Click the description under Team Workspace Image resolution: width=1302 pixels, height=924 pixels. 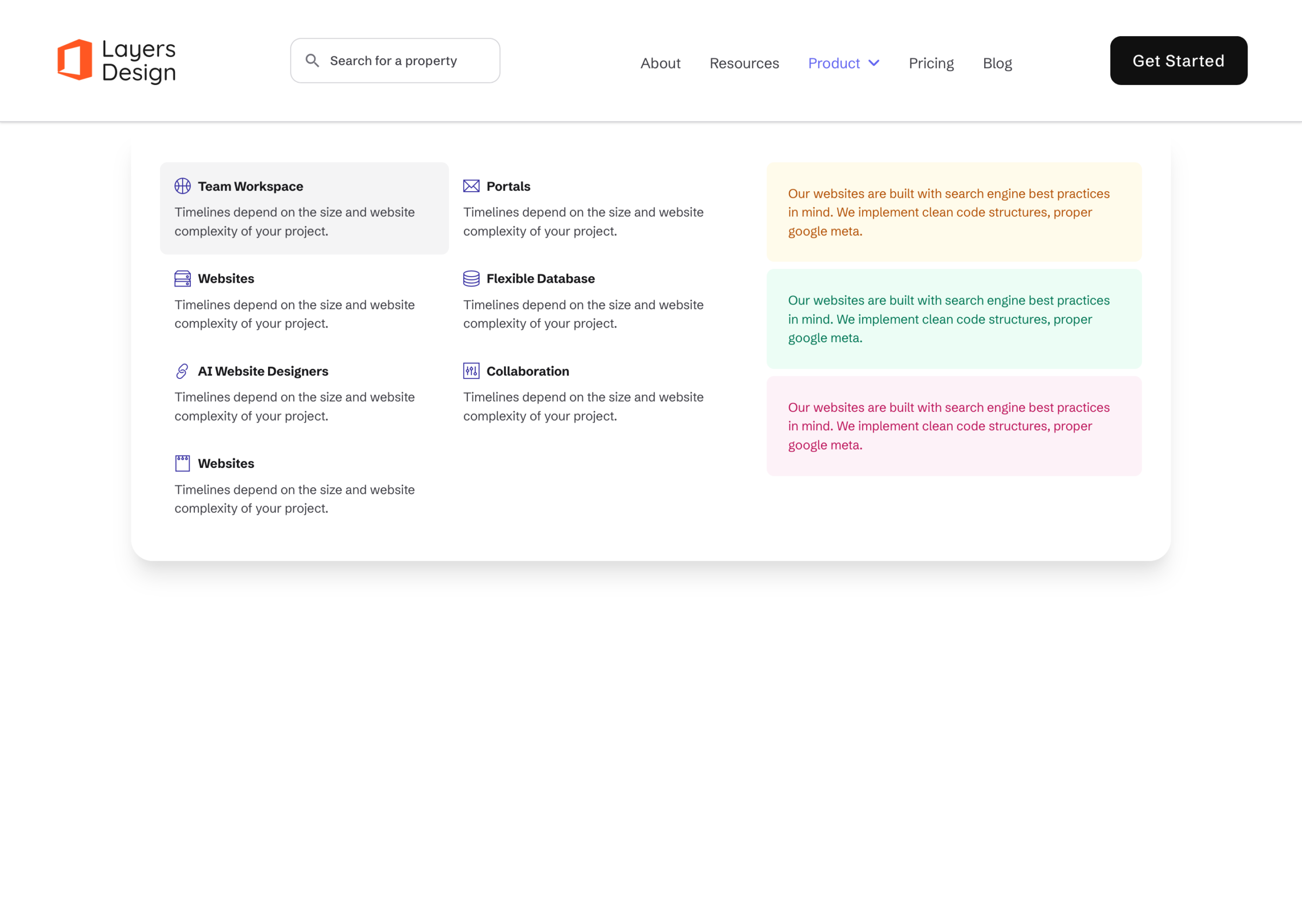click(294, 221)
